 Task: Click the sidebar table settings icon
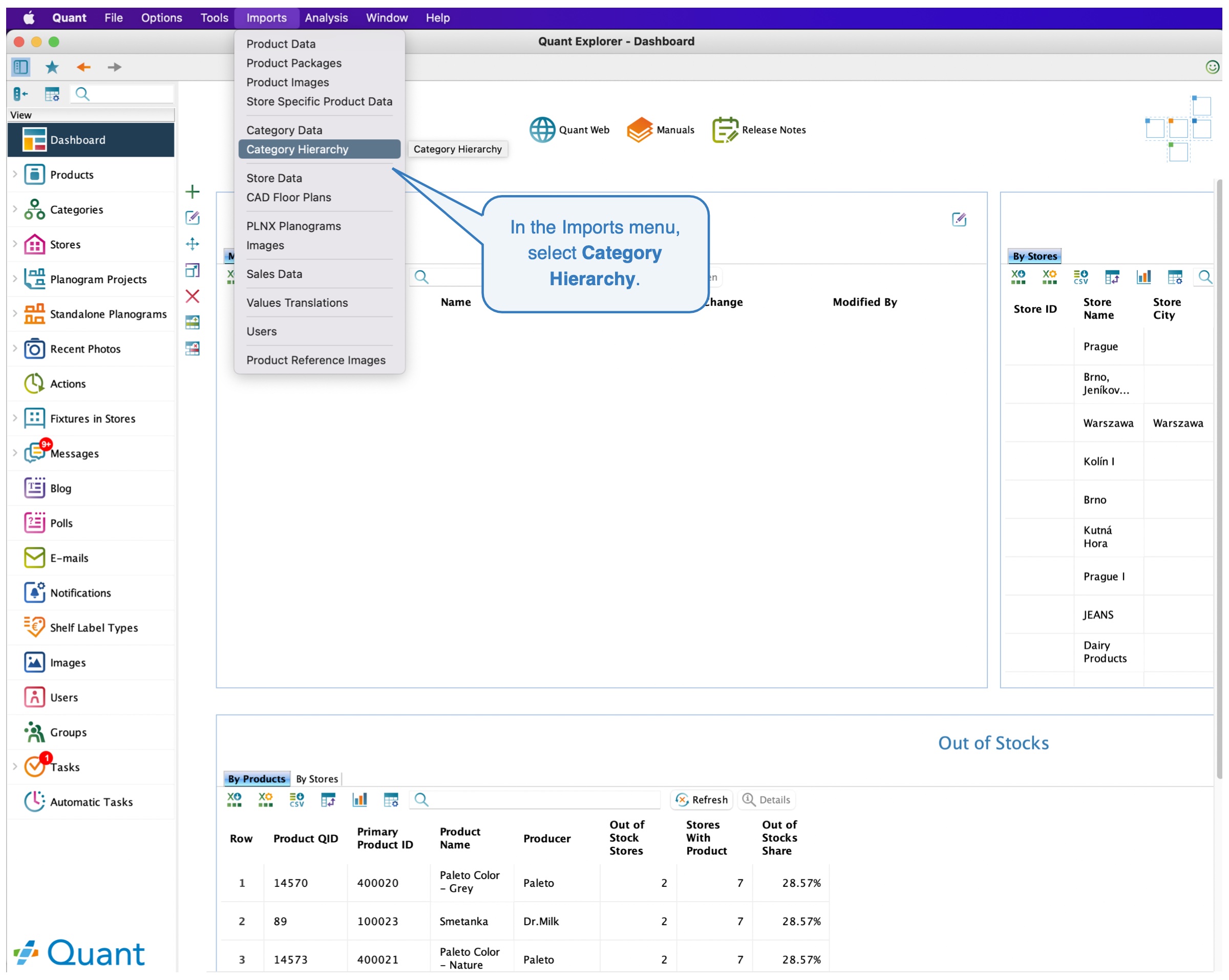click(x=52, y=94)
